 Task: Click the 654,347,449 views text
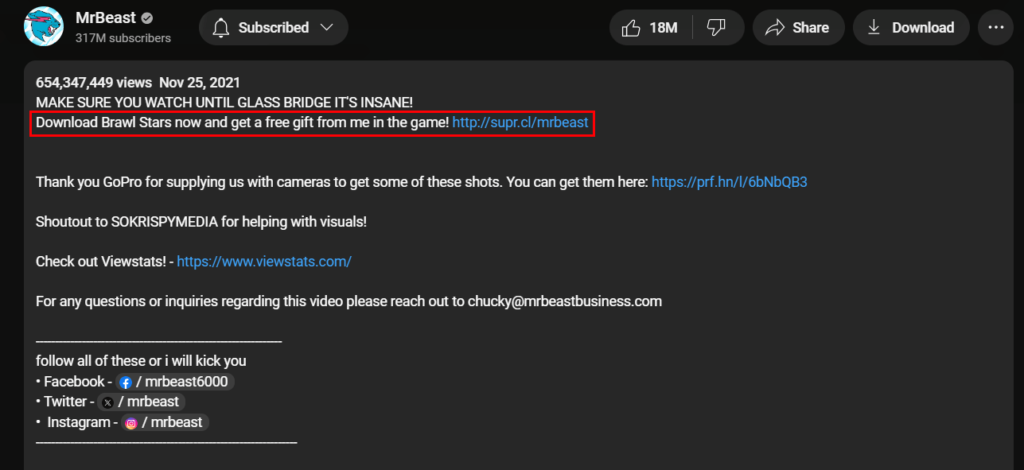94,83
